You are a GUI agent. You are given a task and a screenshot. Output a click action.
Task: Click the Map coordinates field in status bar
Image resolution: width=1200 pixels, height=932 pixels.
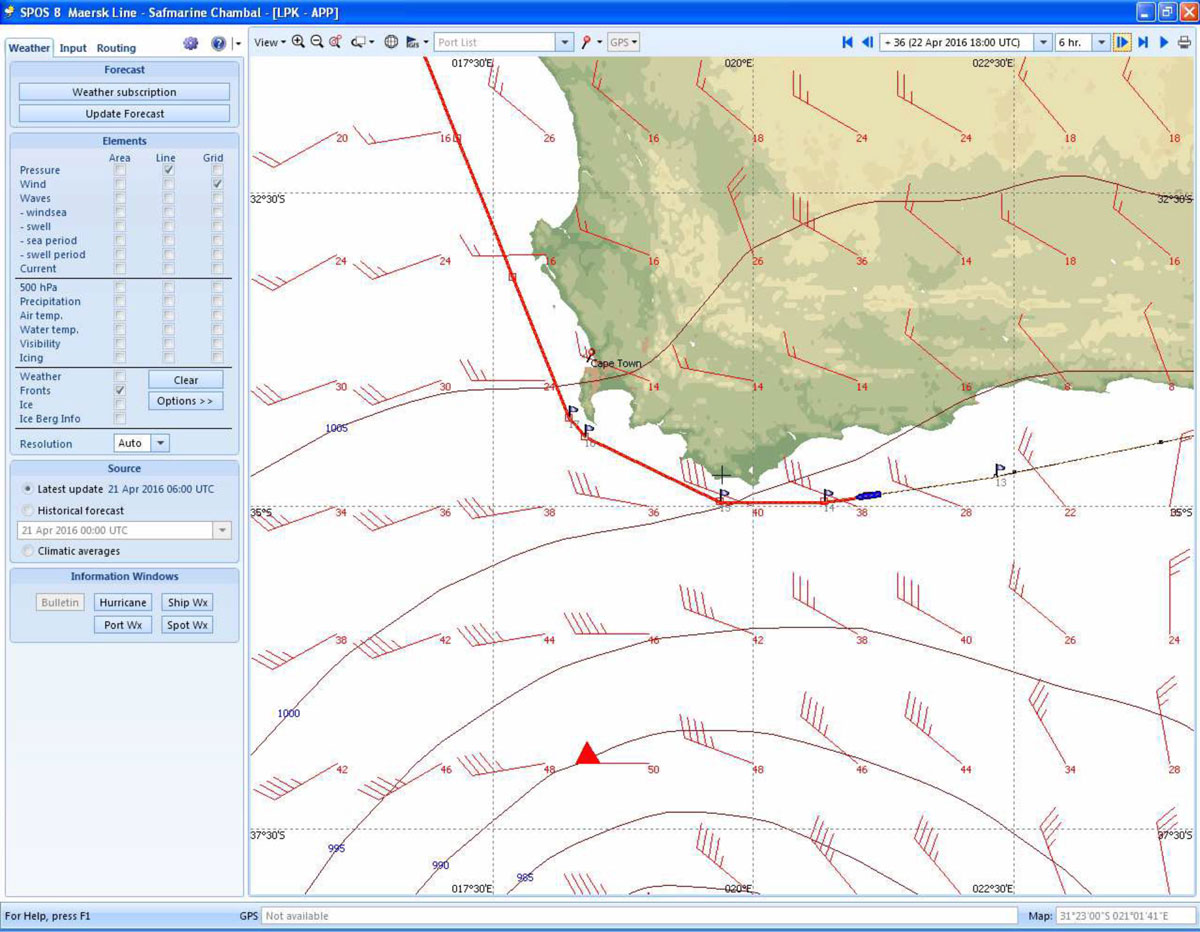coord(1125,916)
